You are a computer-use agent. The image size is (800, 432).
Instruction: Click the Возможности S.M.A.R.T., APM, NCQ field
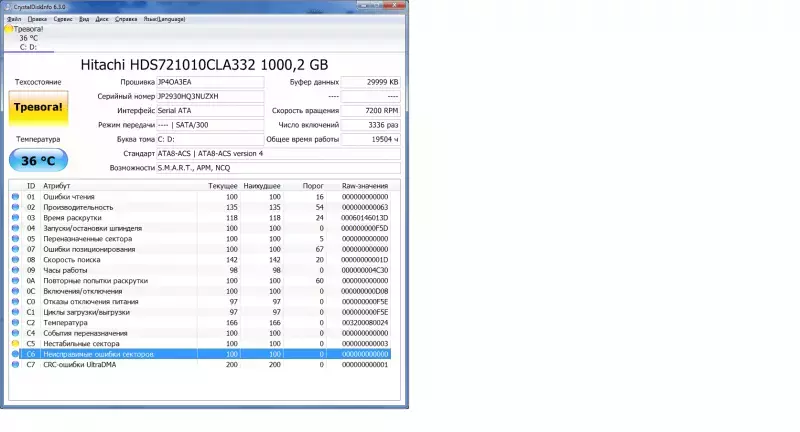[279, 168]
